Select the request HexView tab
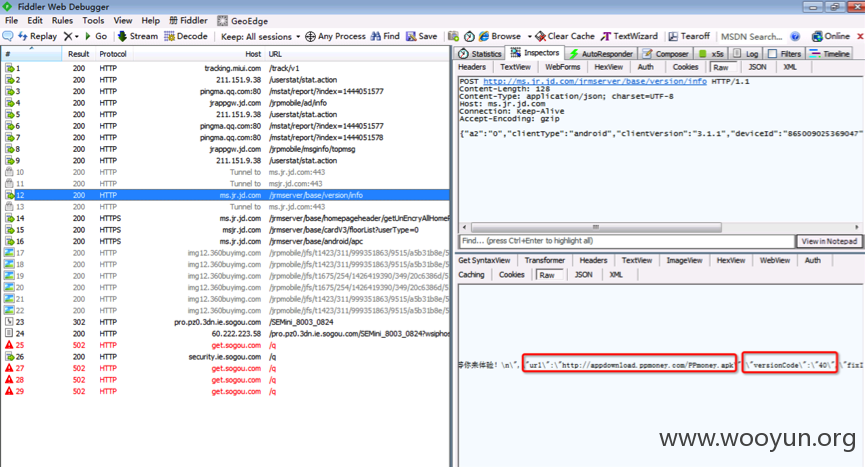This screenshot has height=467, width=865. 608,67
